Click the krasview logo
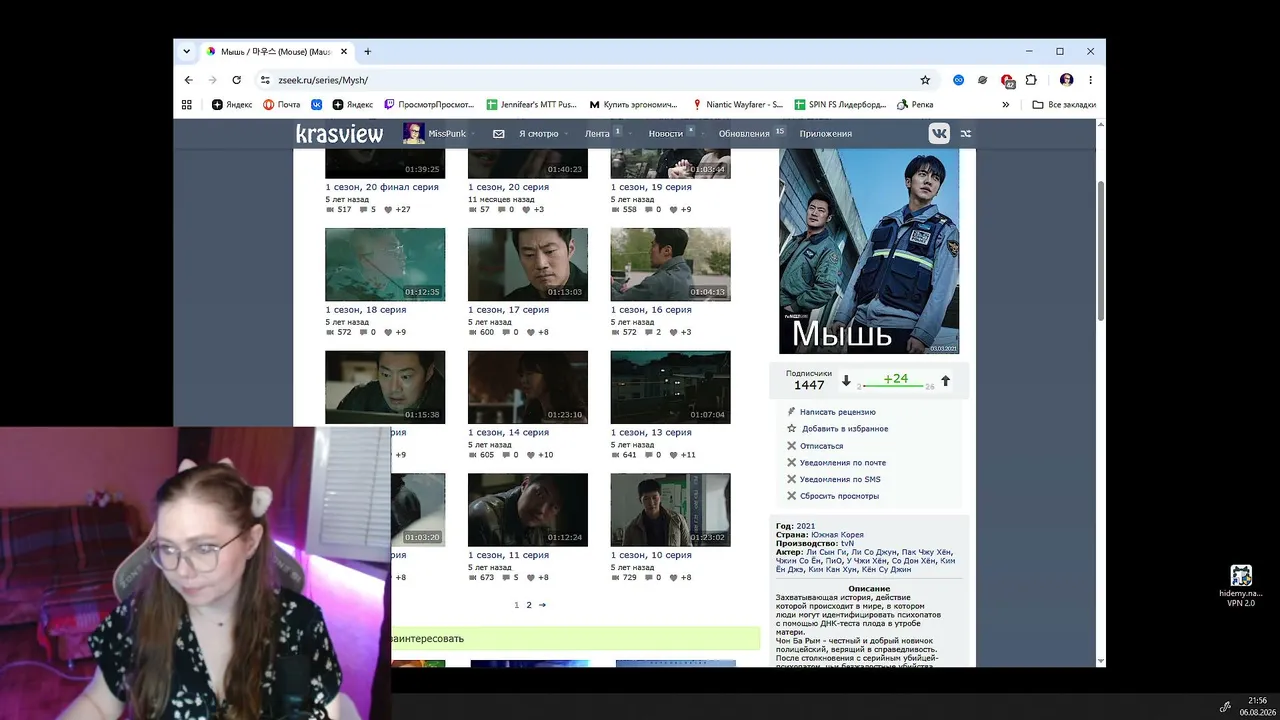Screen dimensions: 1280x720 339,133
